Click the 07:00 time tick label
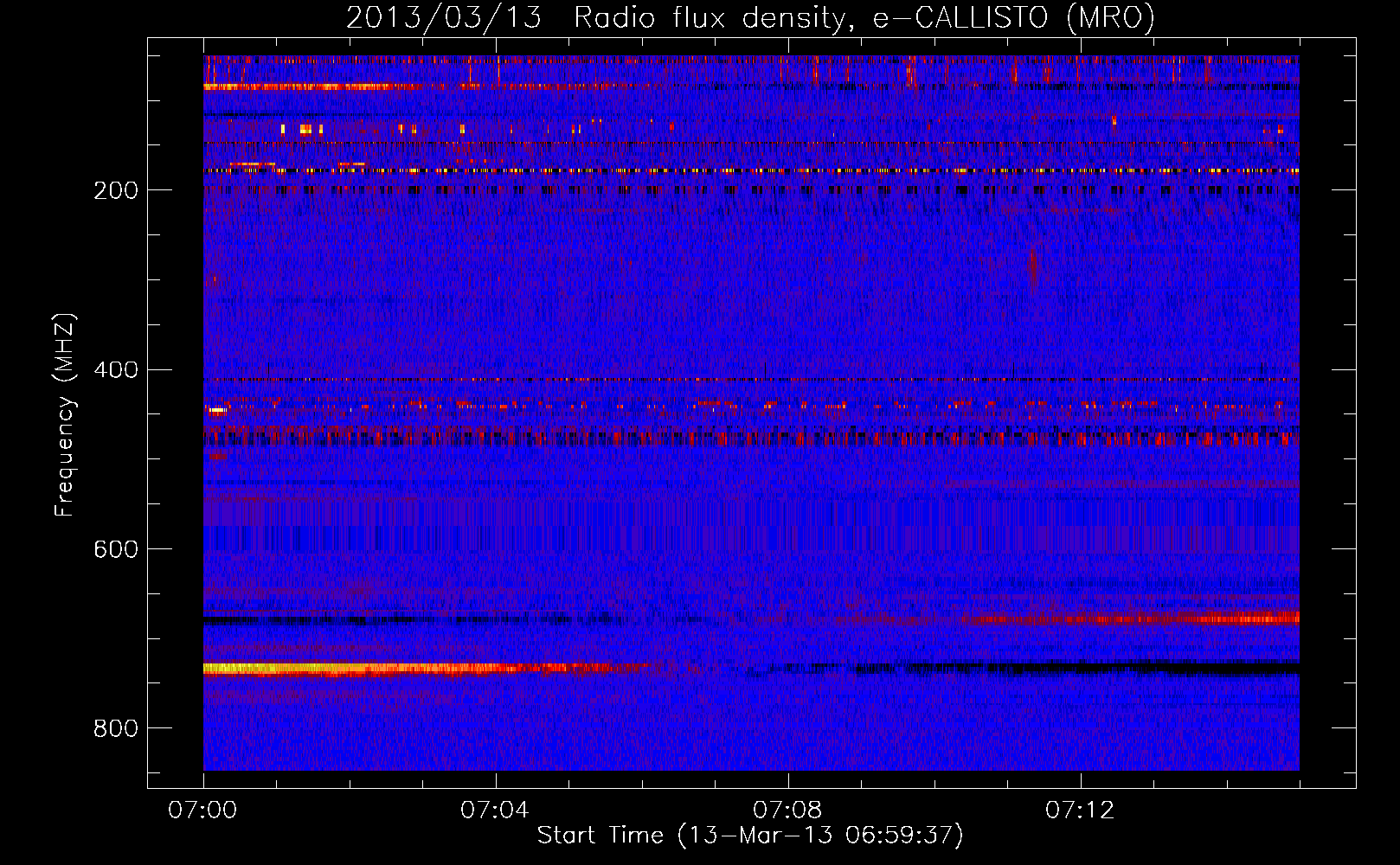 202,811
